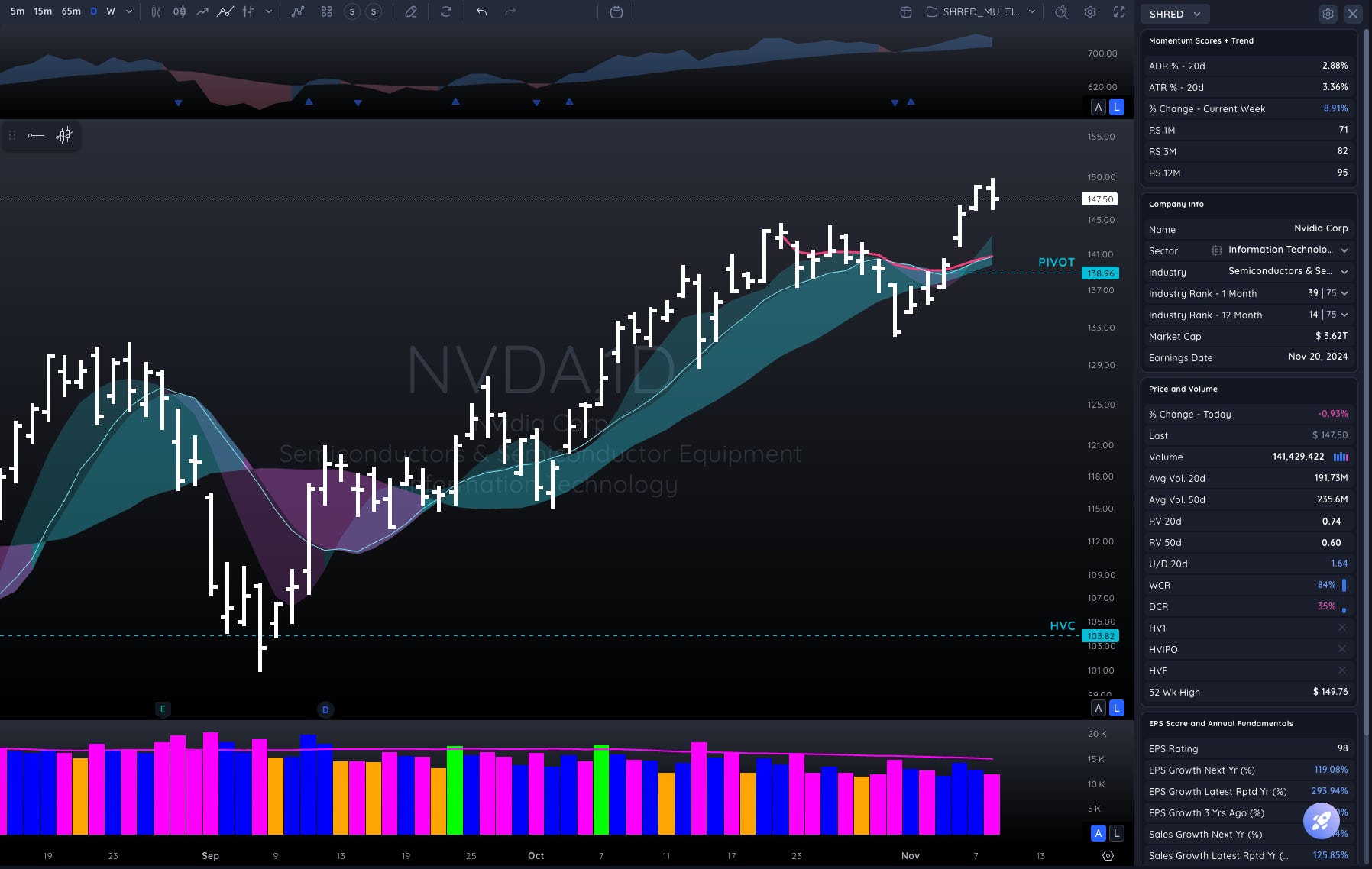
Task: Select the candlestick chart style icon
Action: [180, 11]
